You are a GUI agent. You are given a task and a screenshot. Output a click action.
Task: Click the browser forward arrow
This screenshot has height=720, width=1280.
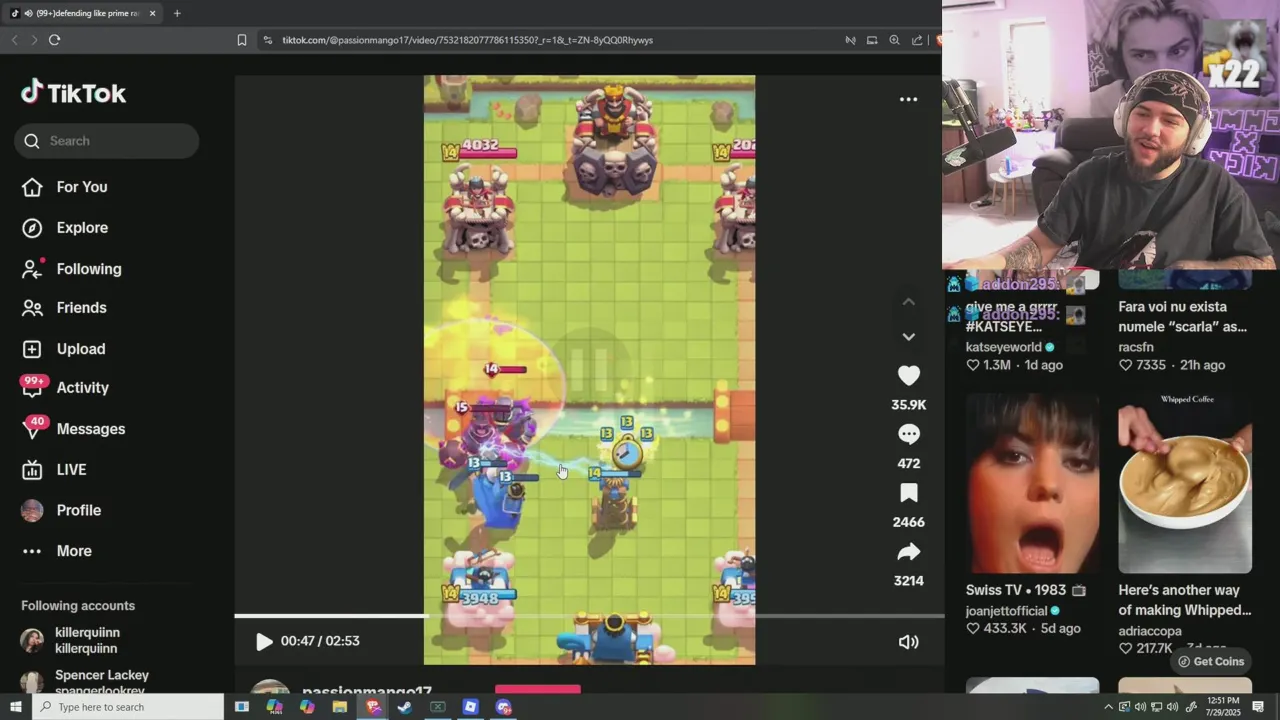click(34, 40)
